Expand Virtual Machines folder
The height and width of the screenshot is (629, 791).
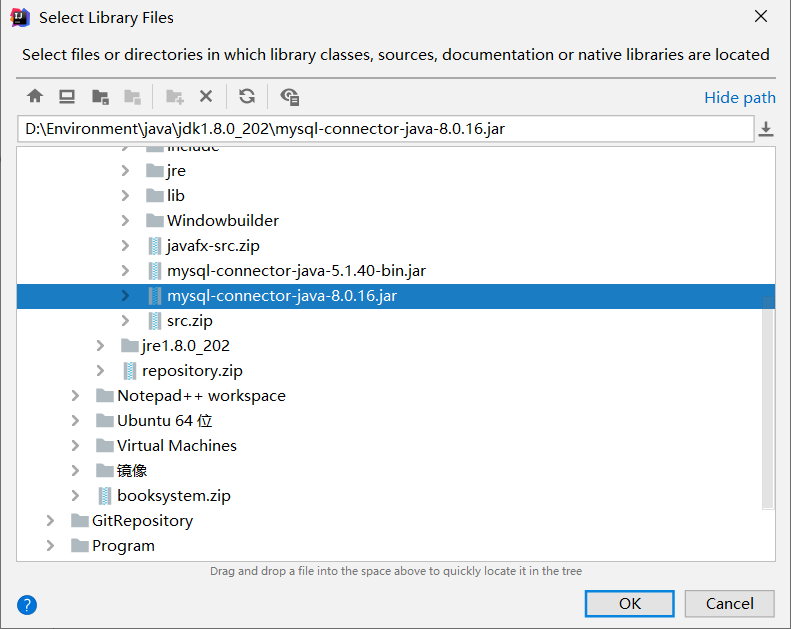[75, 445]
